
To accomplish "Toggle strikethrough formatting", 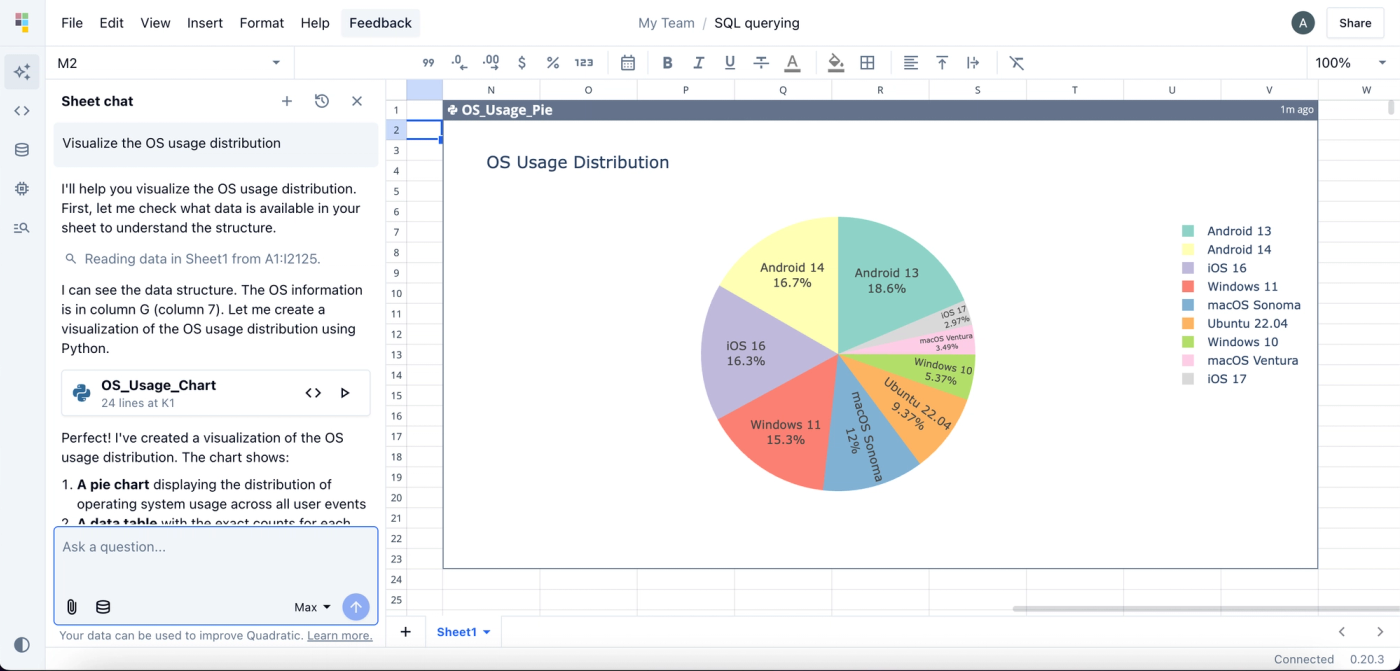I will pos(761,63).
